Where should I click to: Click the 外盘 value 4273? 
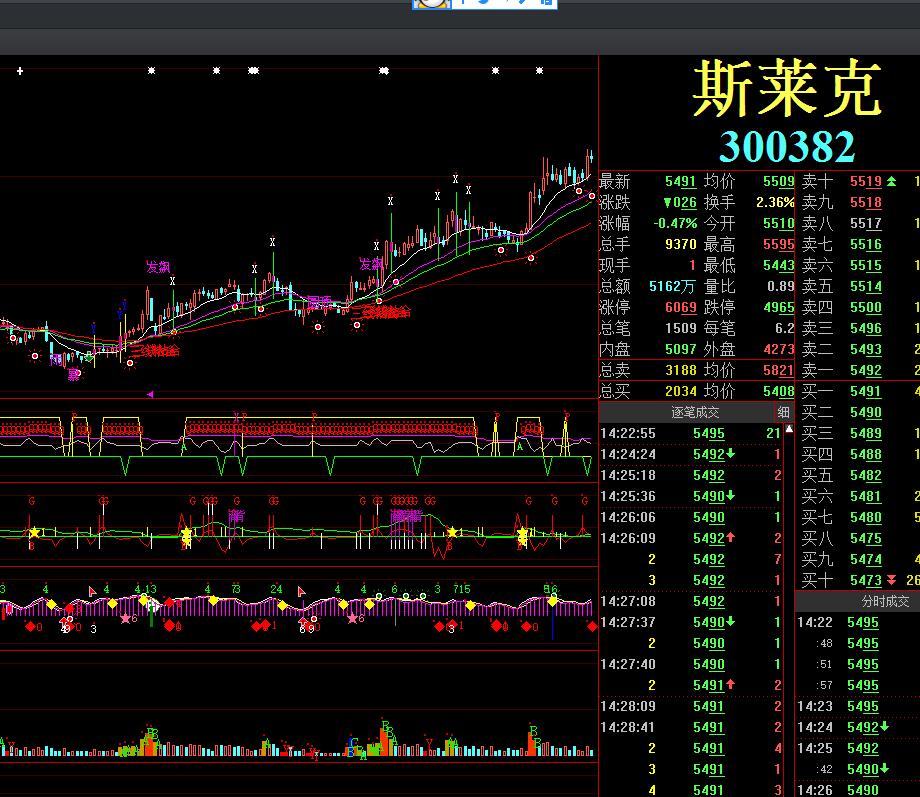[778, 349]
